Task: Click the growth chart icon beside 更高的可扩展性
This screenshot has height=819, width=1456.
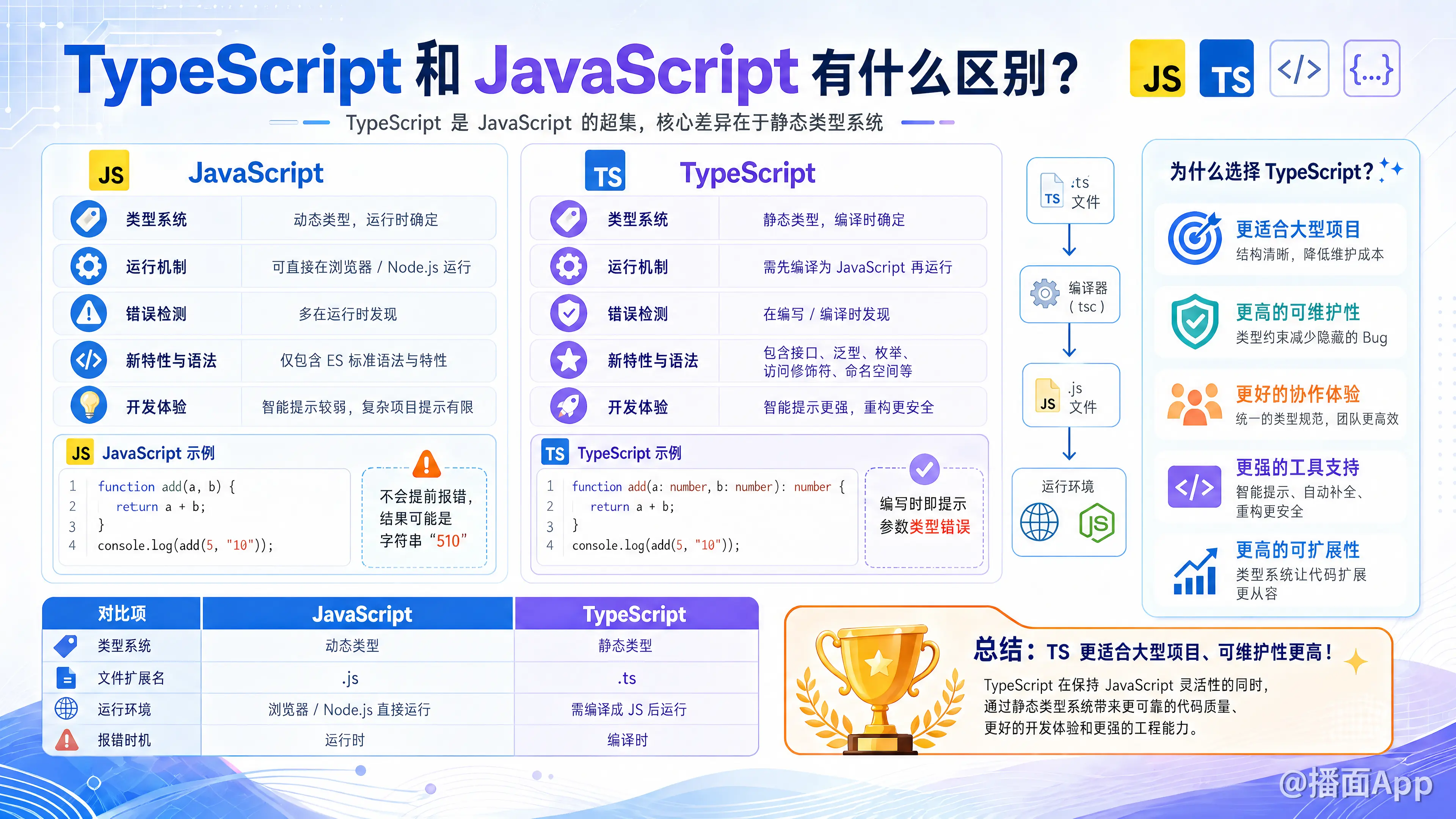Action: click(x=1196, y=571)
